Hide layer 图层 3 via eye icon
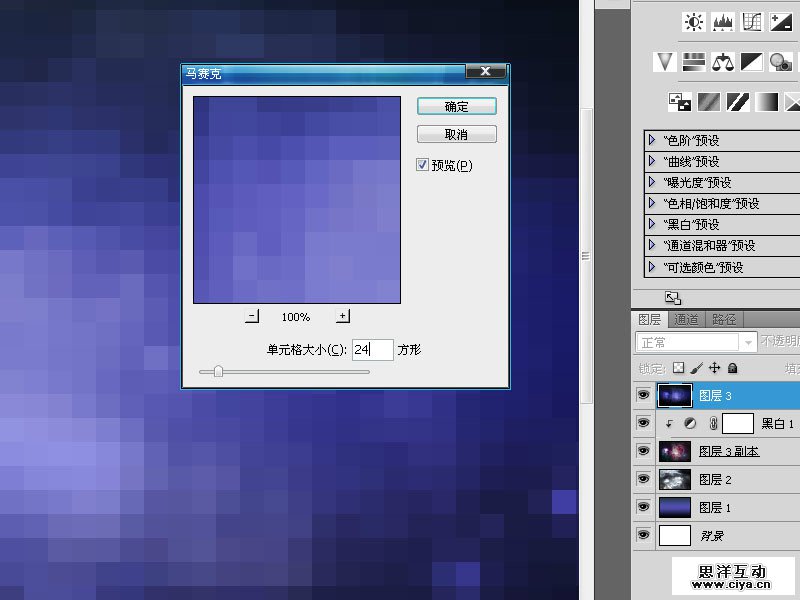This screenshot has height=600, width=800. click(x=643, y=396)
